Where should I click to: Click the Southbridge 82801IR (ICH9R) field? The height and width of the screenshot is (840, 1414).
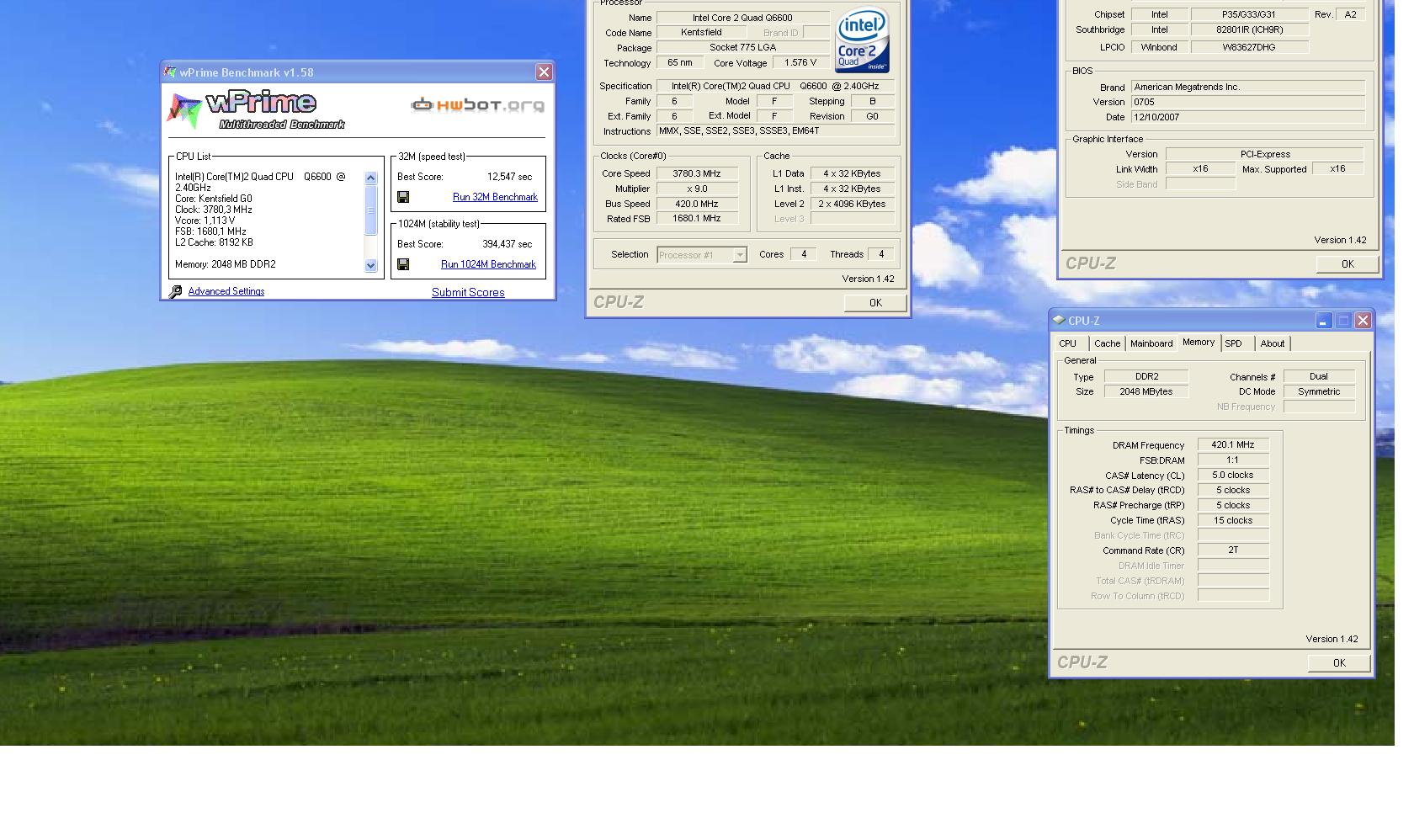1250,29
